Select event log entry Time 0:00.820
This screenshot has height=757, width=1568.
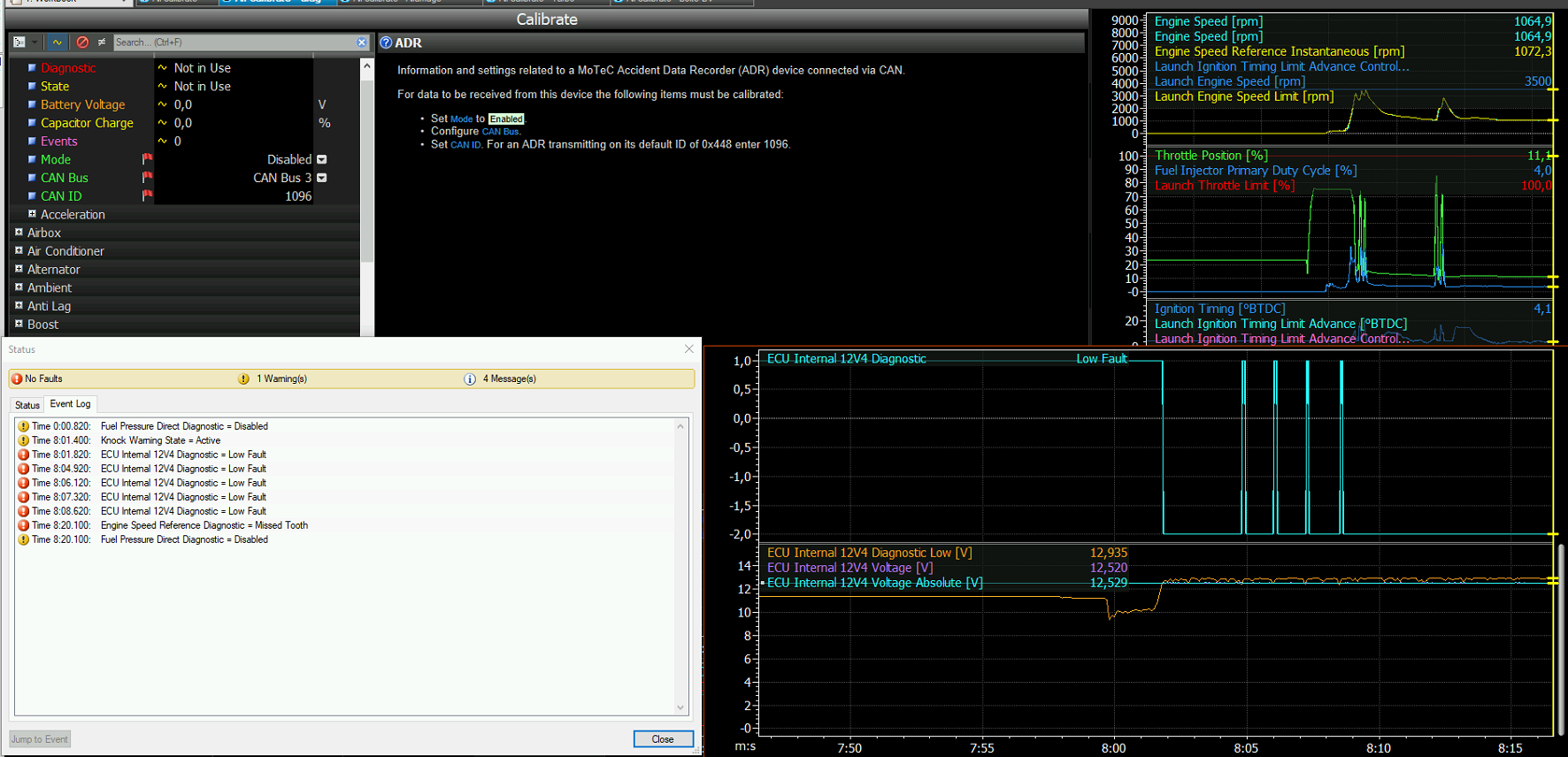(x=343, y=426)
